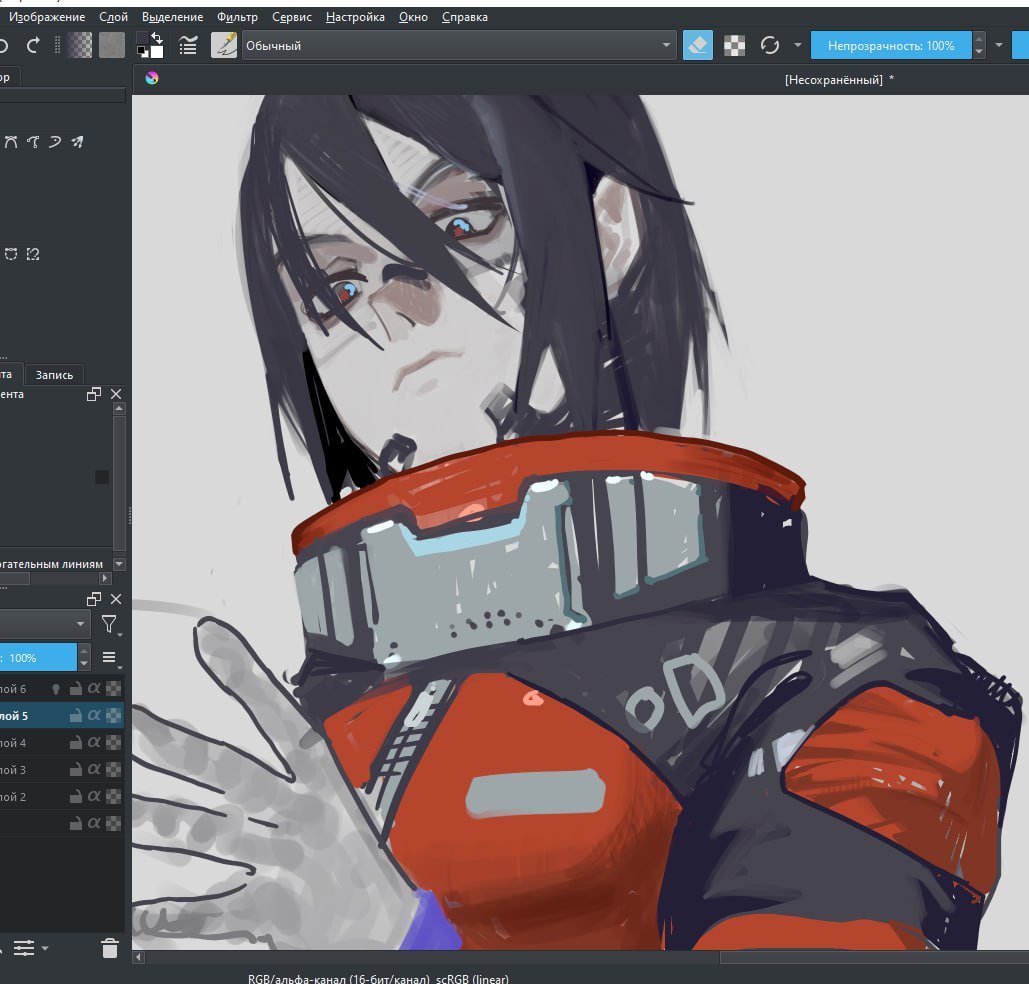The height and width of the screenshot is (984, 1029).
Task: Swap foreground and background colors
Action: 157,37
